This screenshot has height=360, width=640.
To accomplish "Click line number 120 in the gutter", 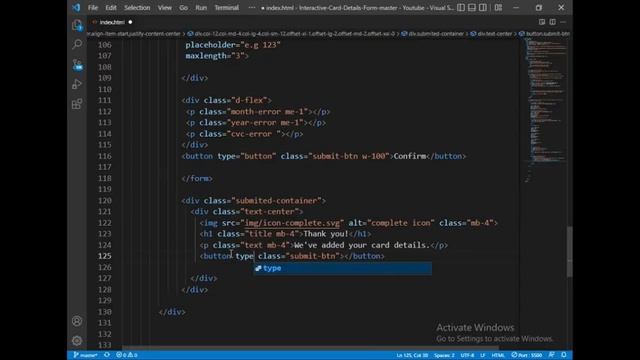I will (104, 201).
